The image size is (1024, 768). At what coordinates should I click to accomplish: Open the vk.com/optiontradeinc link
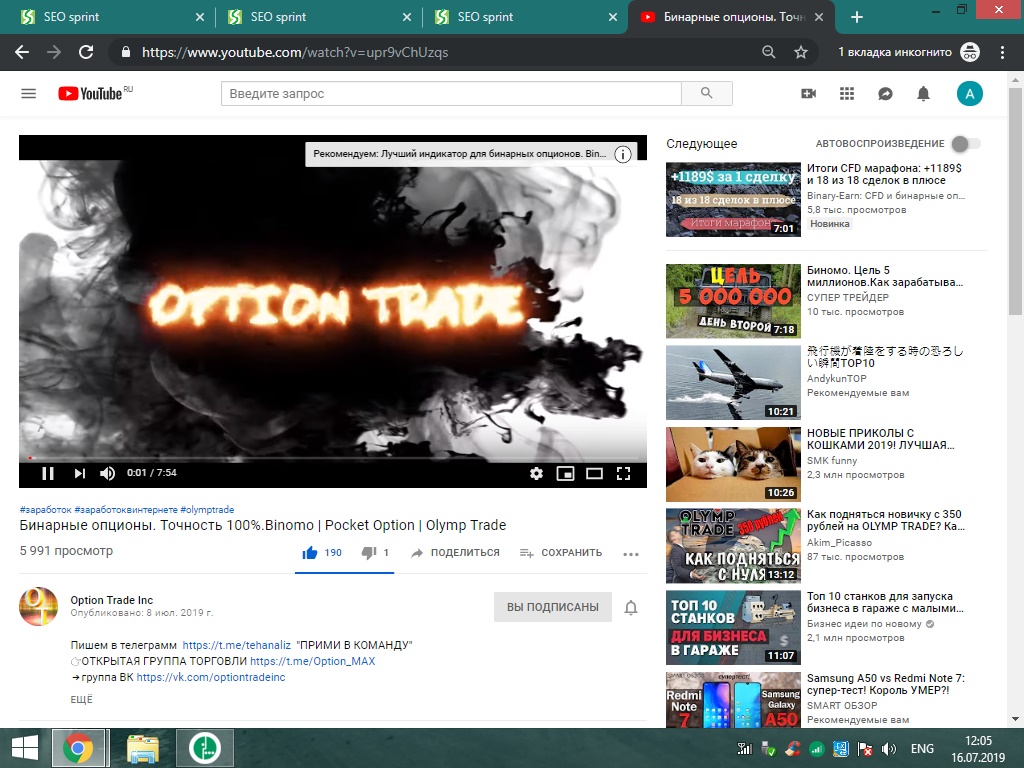point(211,677)
